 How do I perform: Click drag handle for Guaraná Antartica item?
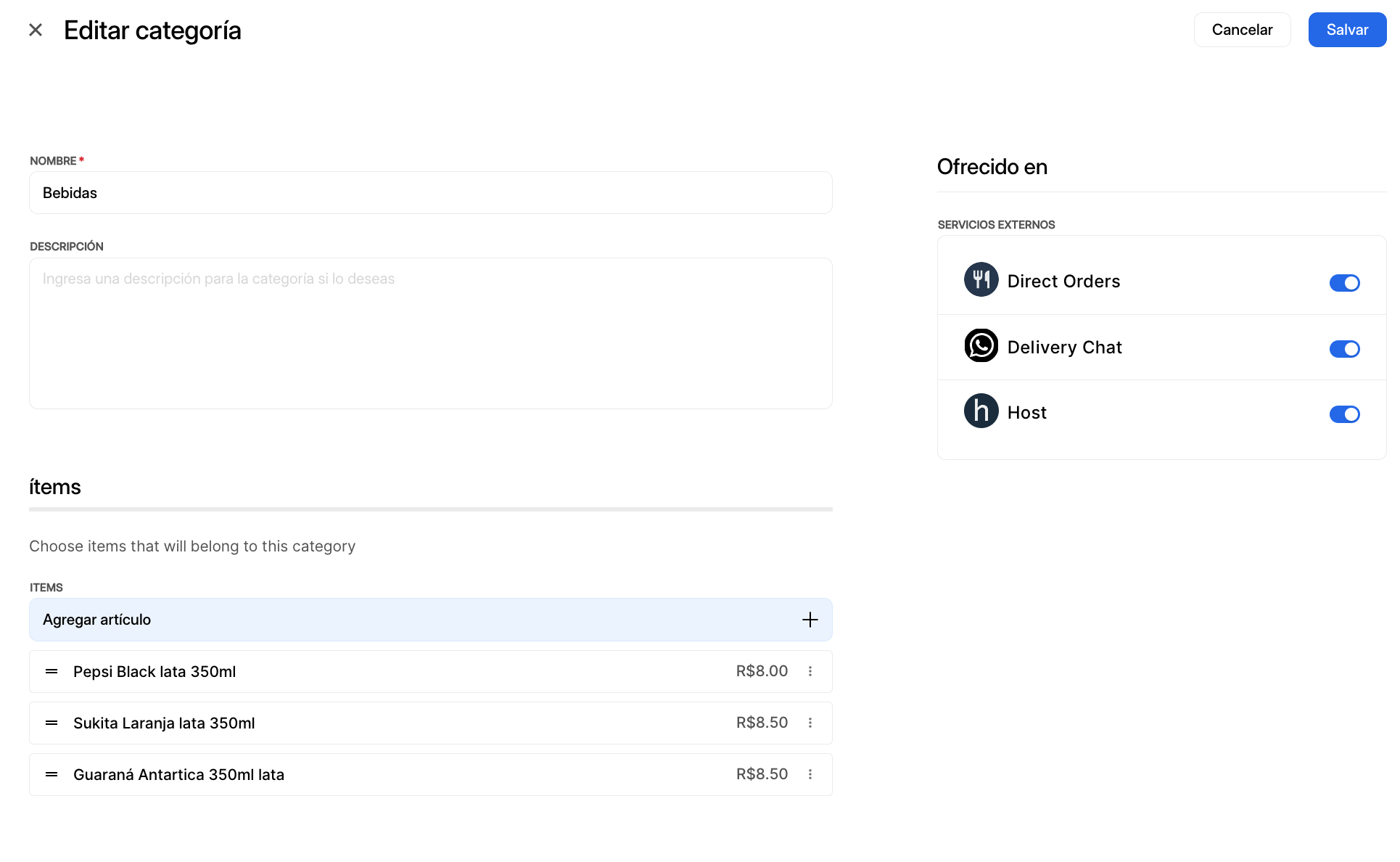coord(52,774)
